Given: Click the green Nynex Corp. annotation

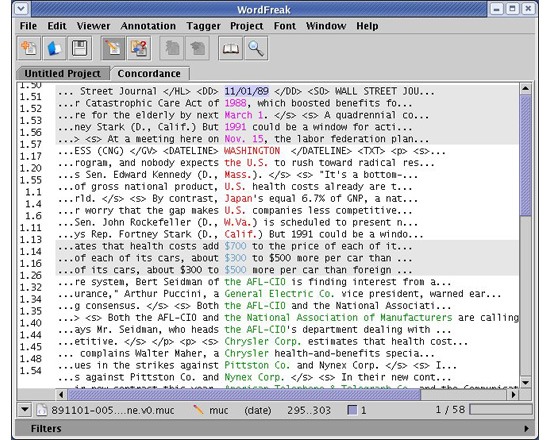Looking at the screenshot, I should tap(254, 378).
